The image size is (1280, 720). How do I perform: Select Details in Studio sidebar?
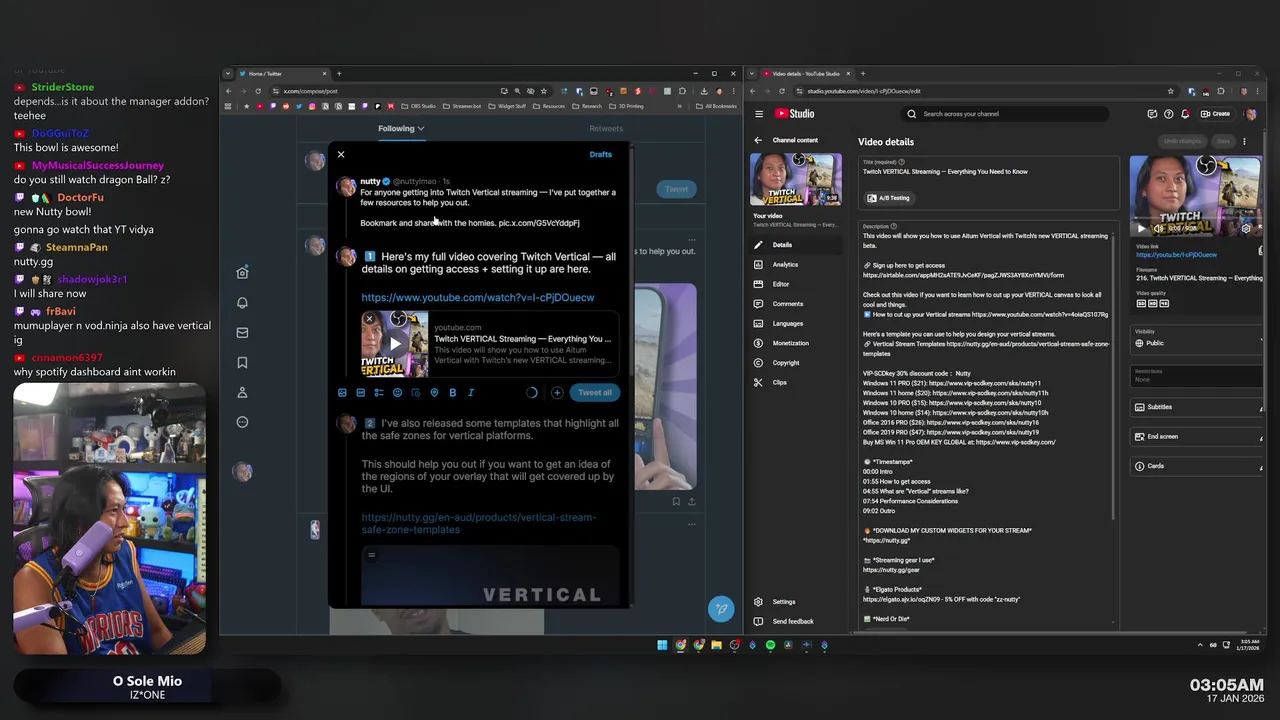coord(796,245)
